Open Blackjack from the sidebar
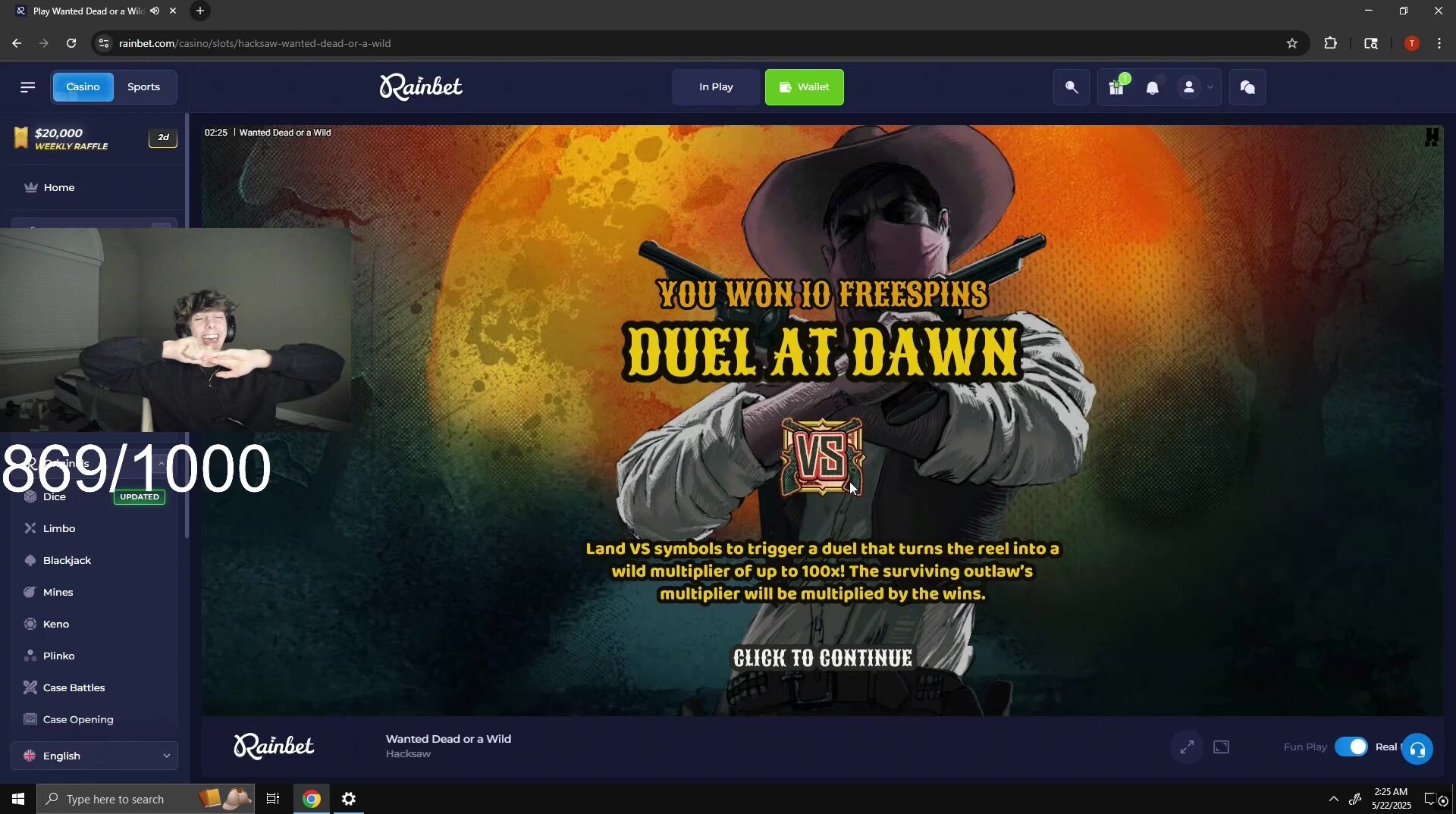This screenshot has width=1456, height=814. click(67, 561)
